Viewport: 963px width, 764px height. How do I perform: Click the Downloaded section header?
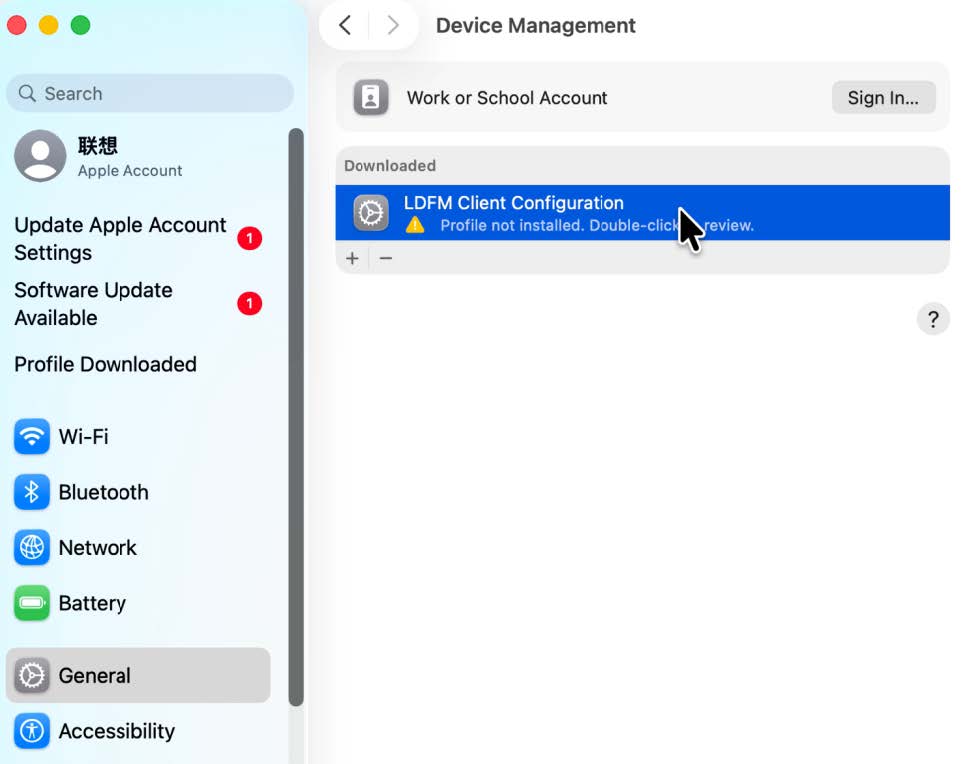click(390, 166)
